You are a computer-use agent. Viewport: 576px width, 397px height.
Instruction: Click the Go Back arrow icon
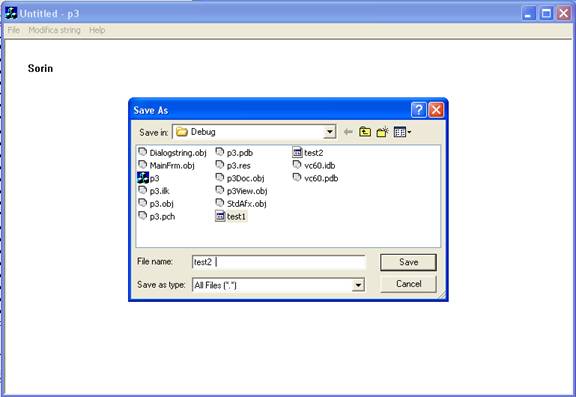tap(348, 131)
